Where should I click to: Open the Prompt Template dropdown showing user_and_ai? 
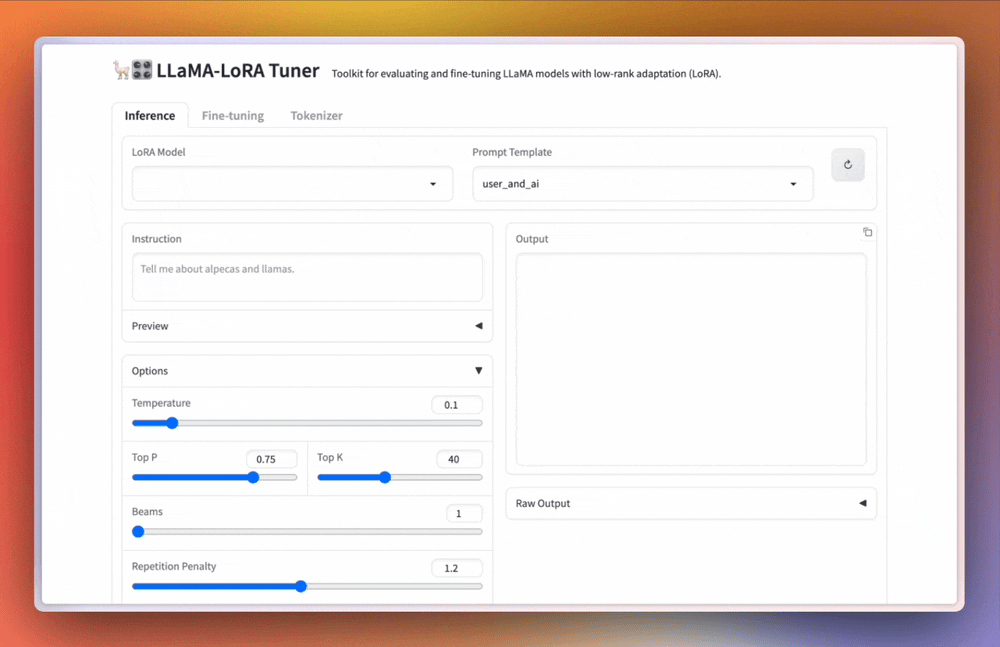point(642,184)
